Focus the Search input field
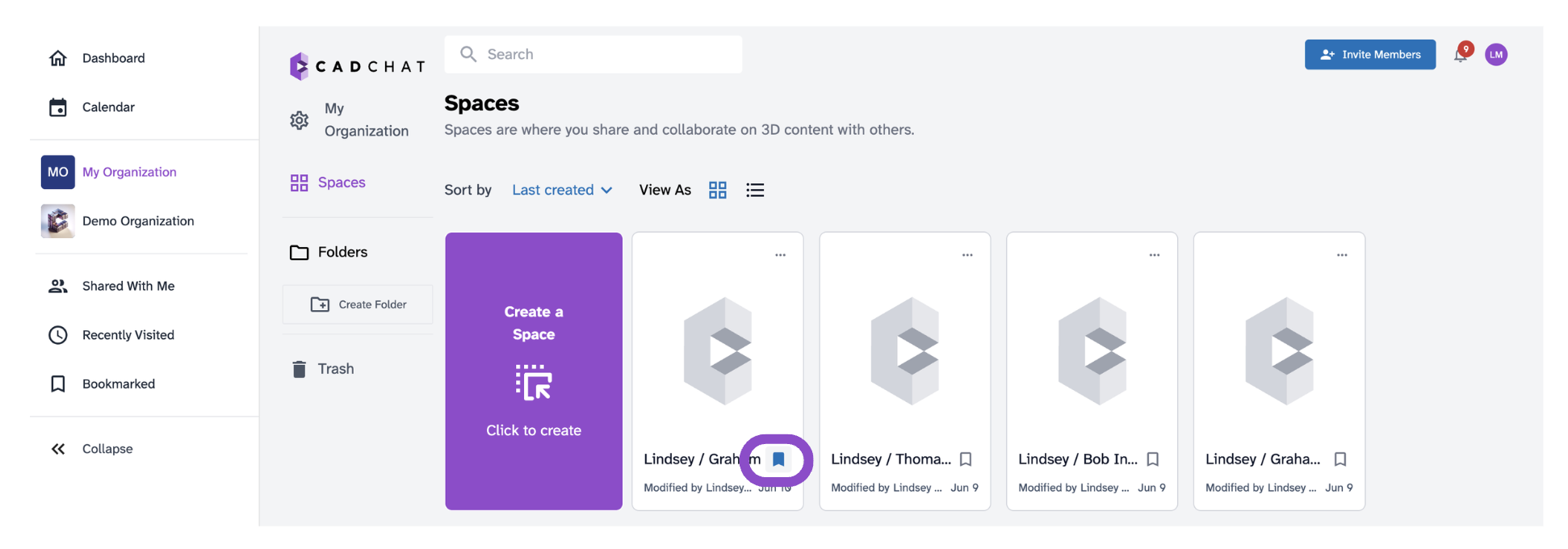 click(x=593, y=54)
